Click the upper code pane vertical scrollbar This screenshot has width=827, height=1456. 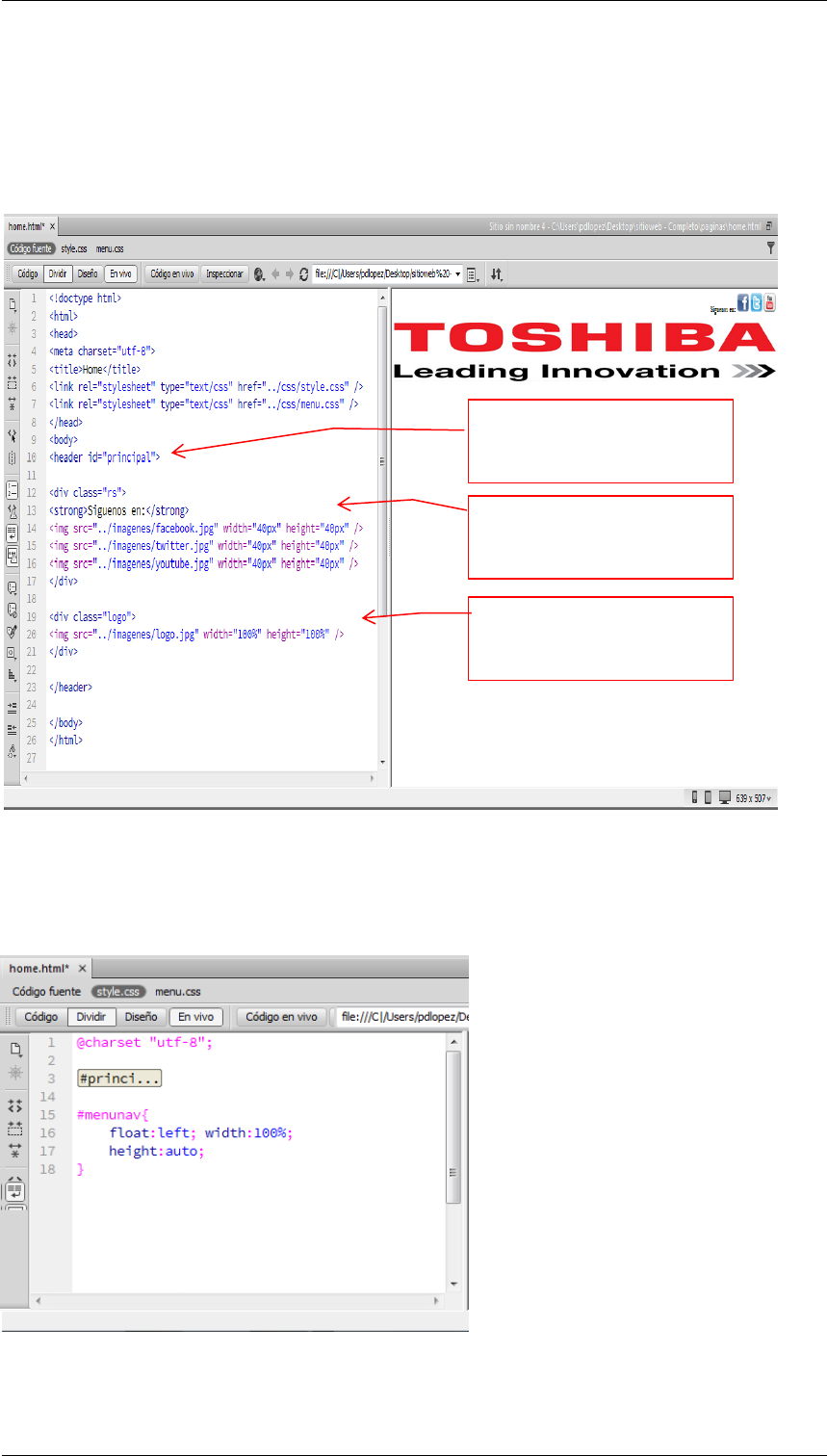pyautogui.click(x=382, y=462)
